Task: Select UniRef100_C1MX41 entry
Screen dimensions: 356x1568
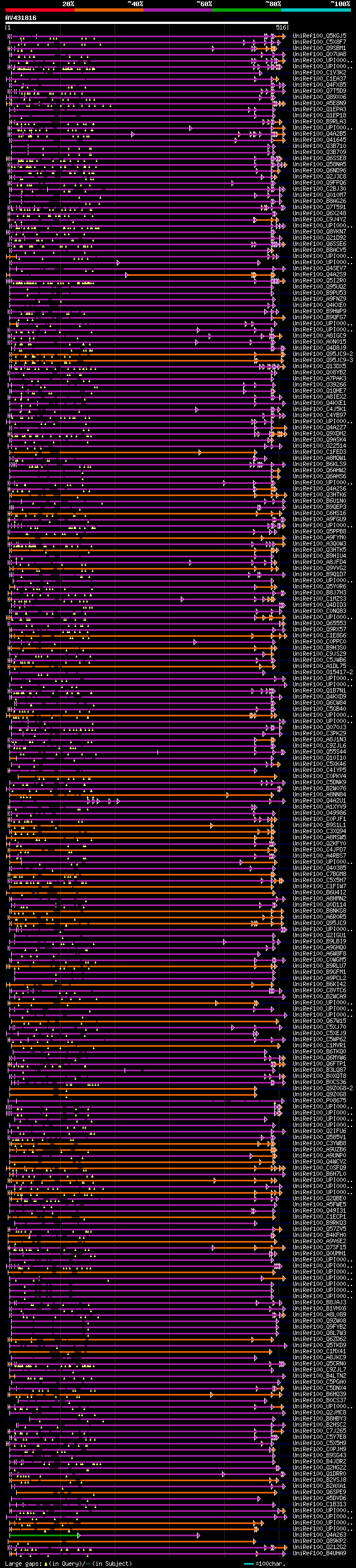Action: 319,1351
